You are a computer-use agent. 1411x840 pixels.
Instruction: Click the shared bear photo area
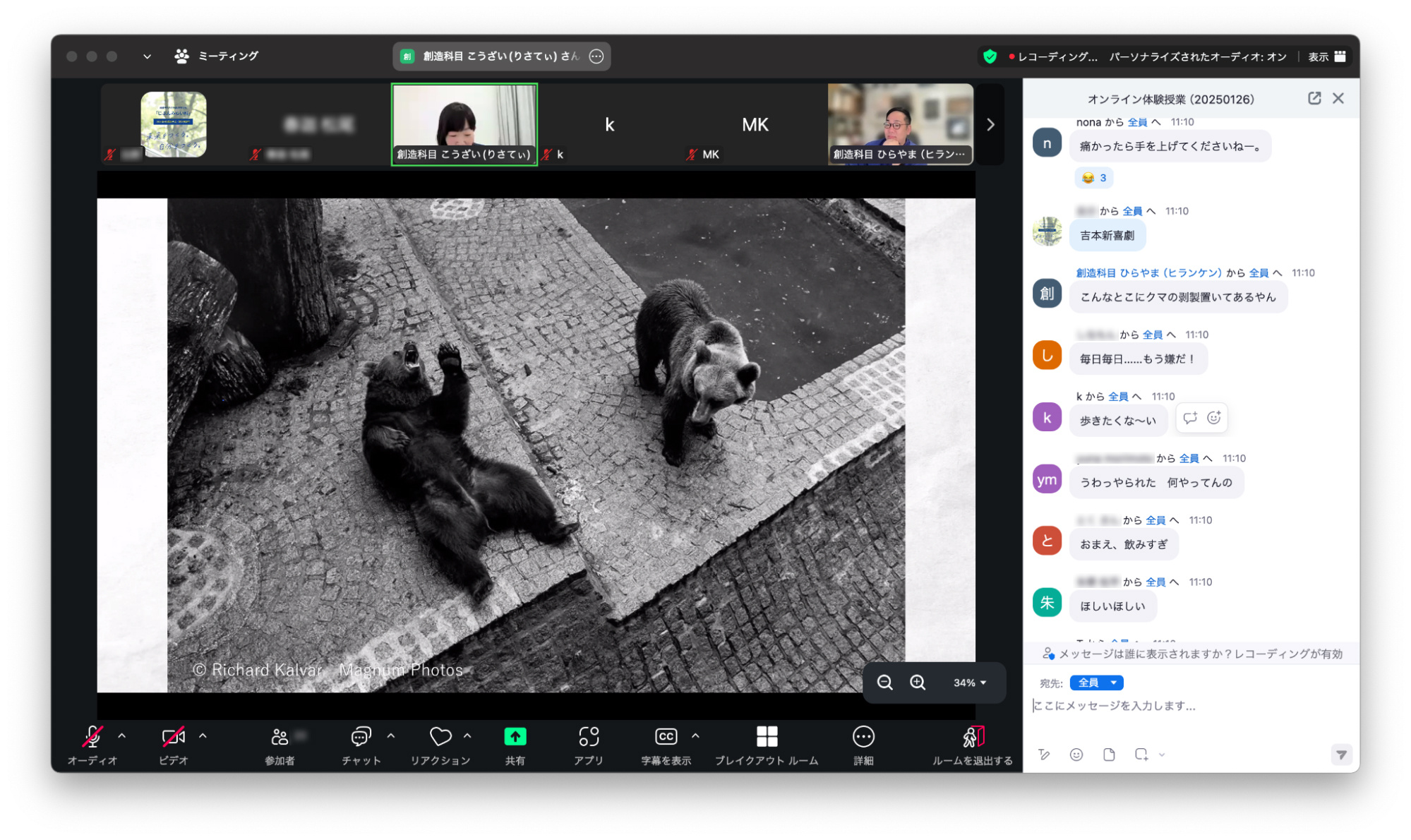point(536,445)
